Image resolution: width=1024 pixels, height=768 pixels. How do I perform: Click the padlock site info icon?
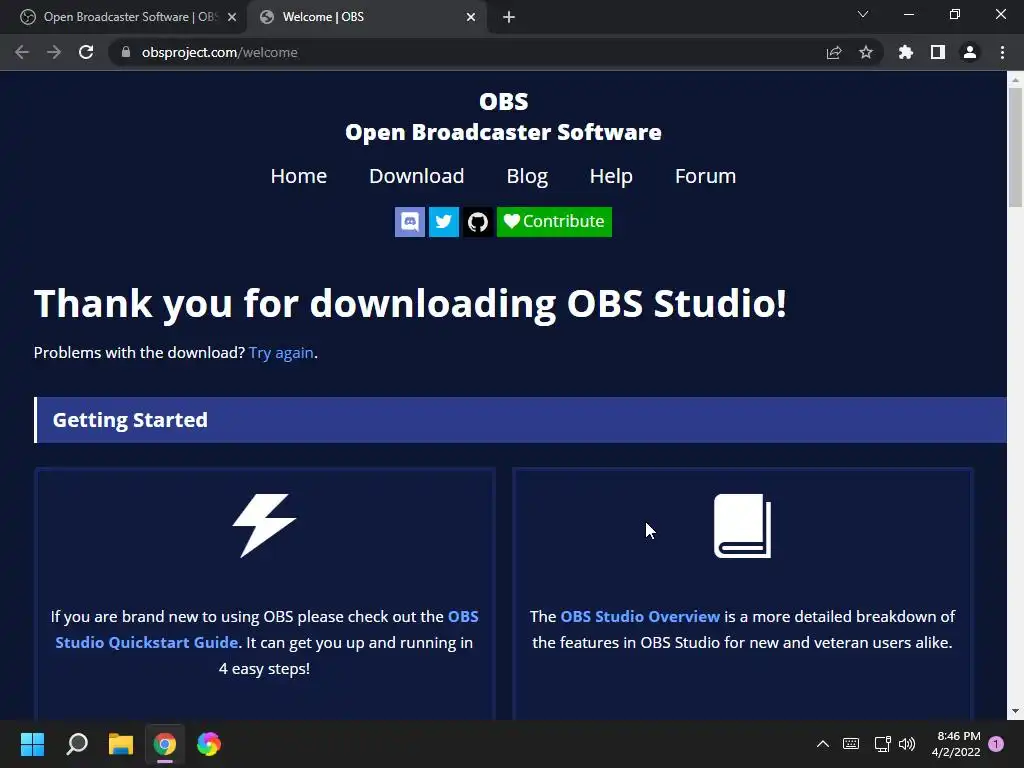click(x=126, y=52)
